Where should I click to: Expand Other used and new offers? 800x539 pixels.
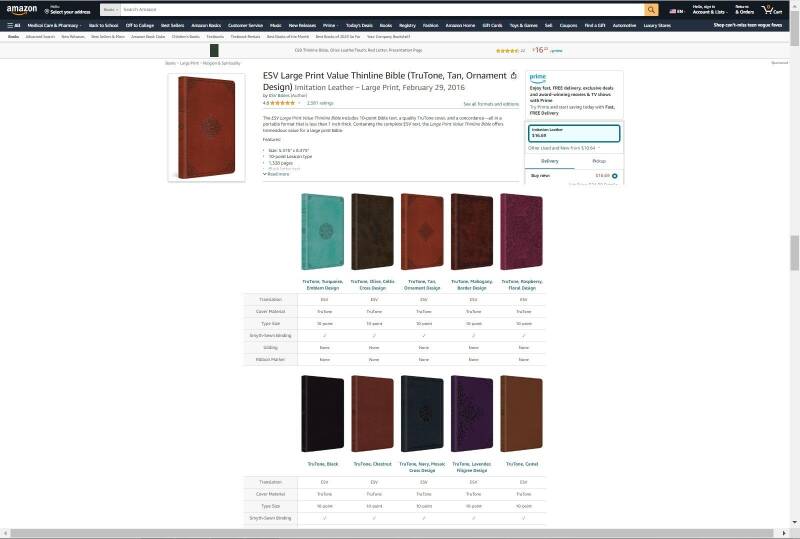(564, 148)
